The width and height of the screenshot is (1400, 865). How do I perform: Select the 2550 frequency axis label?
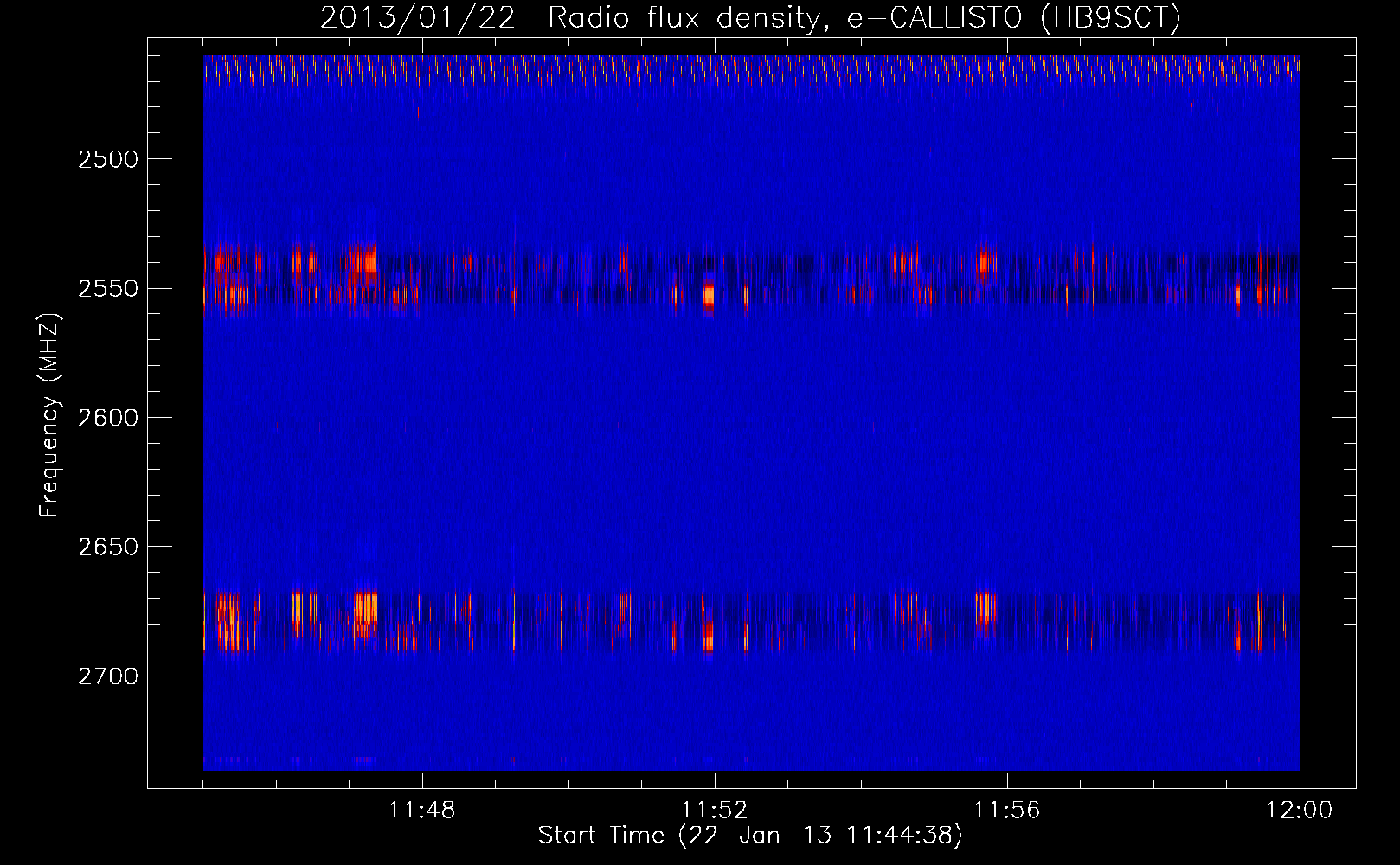tap(108, 289)
